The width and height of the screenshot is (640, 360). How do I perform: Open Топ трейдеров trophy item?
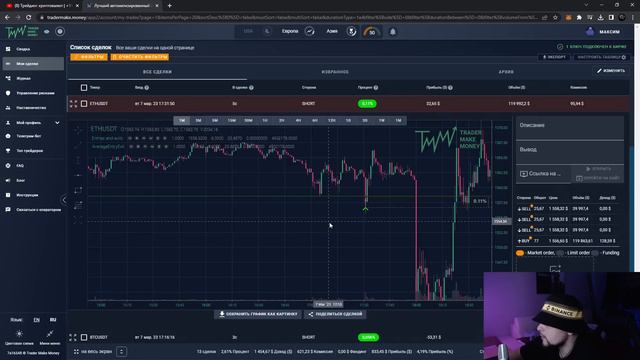coord(33,151)
